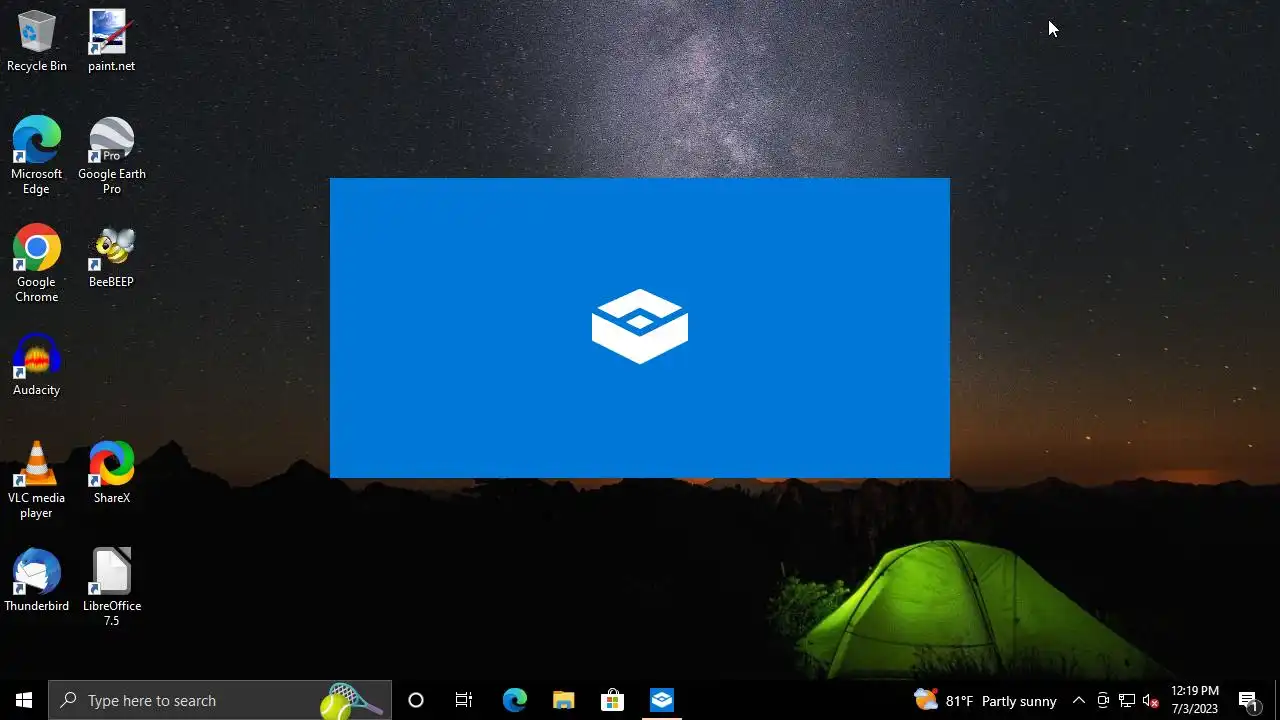
Task: Open the weather widget showing 81°F
Action: 985,700
